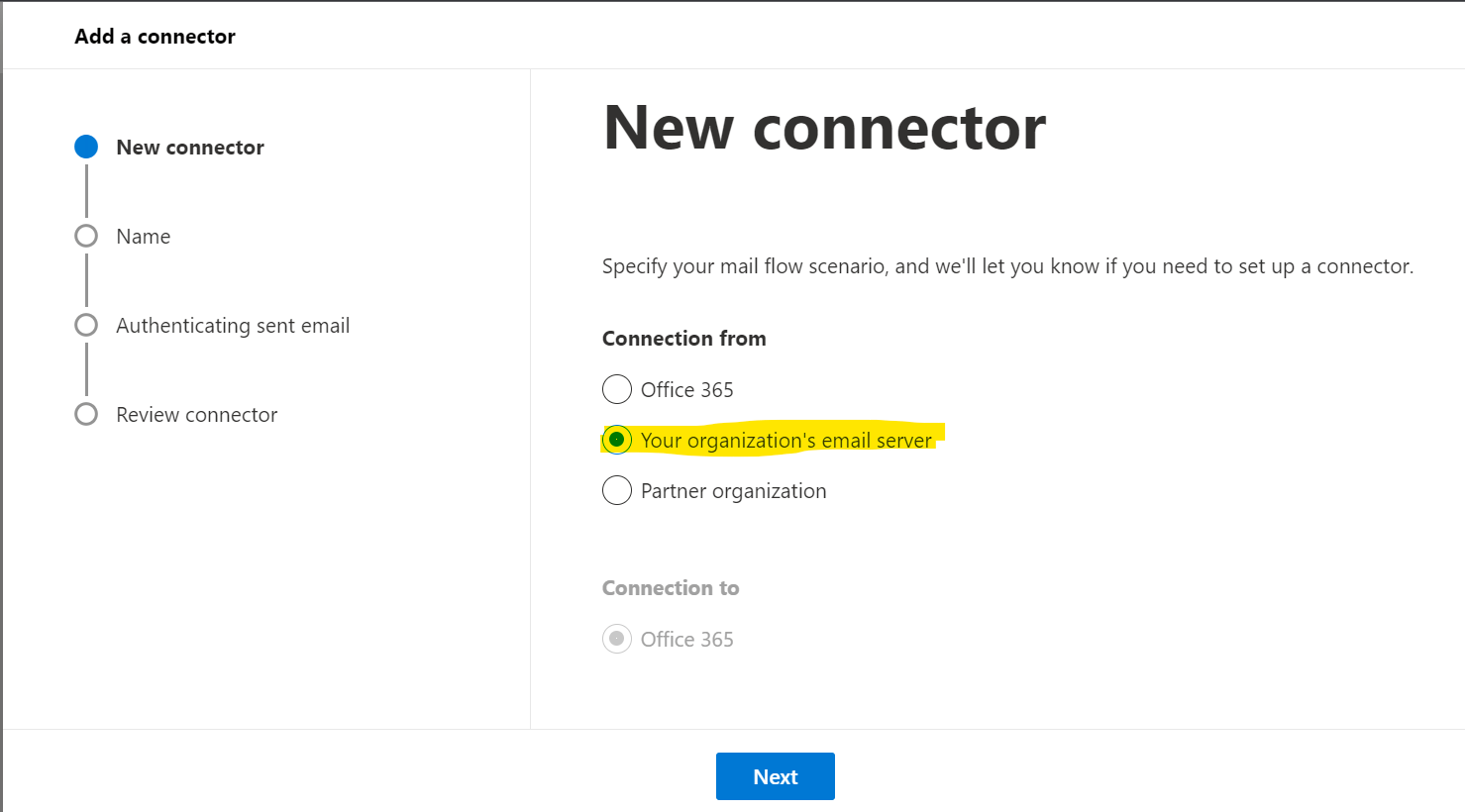Jump to the Review connector step label
This screenshot has width=1465, height=812.
pos(196,415)
